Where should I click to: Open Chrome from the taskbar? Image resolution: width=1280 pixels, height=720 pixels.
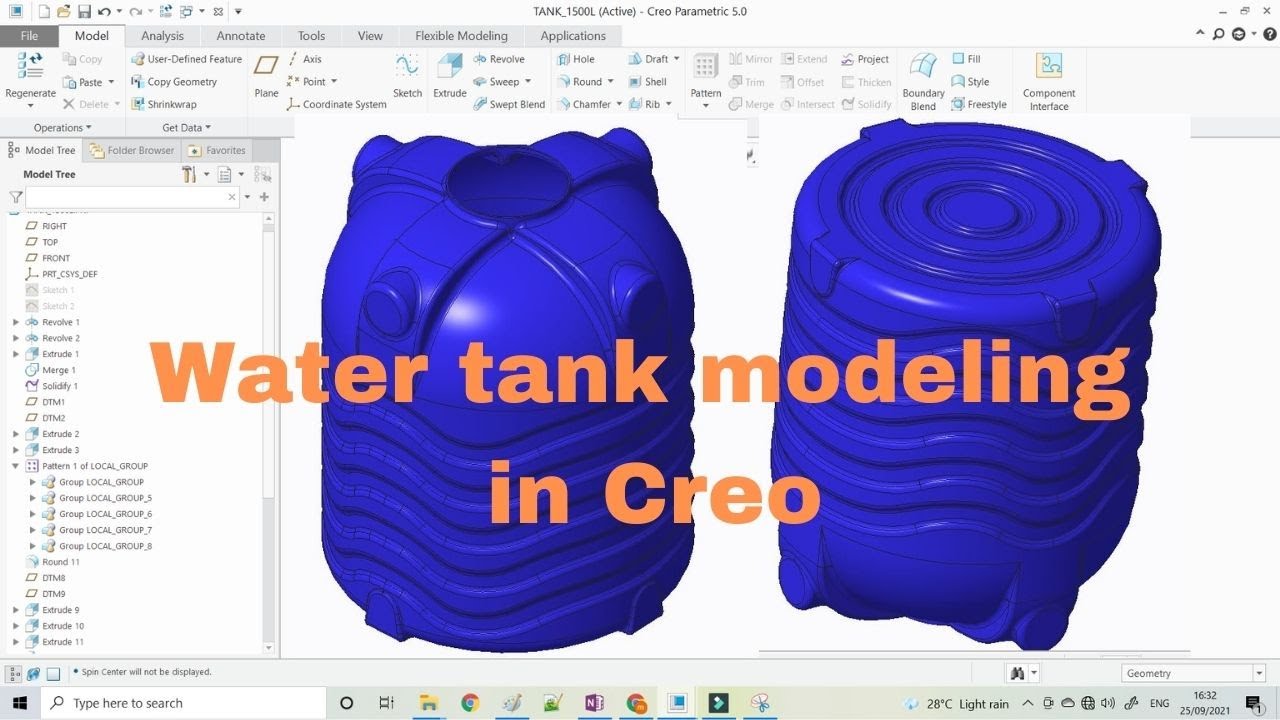tap(470, 703)
